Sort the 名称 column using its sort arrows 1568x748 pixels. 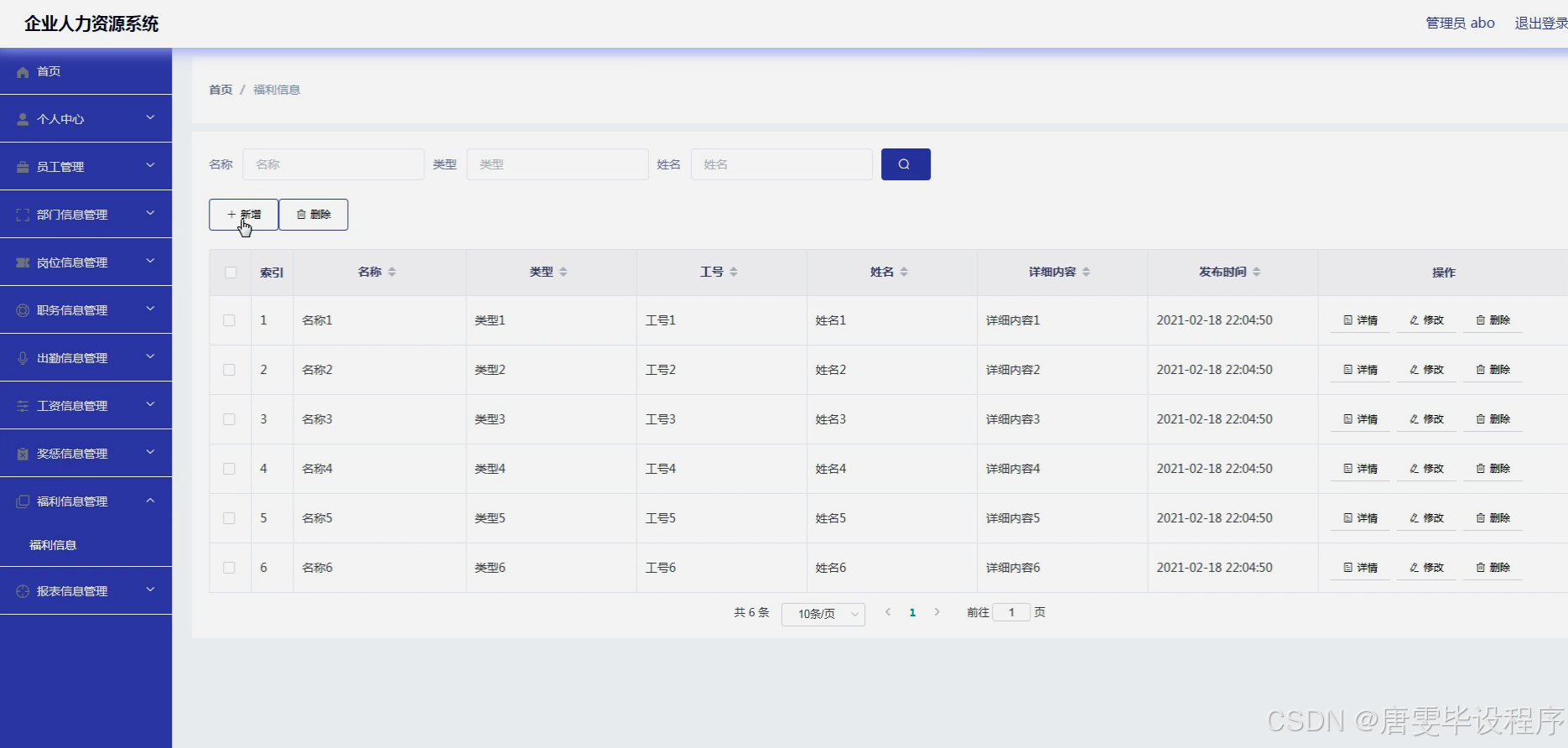(x=392, y=272)
